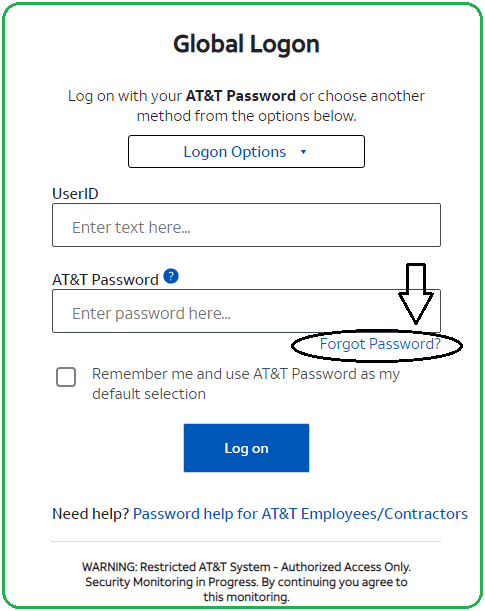485x611 pixels.
Task: Click the AT&T Password field label
Action: [x=105, y=280]
